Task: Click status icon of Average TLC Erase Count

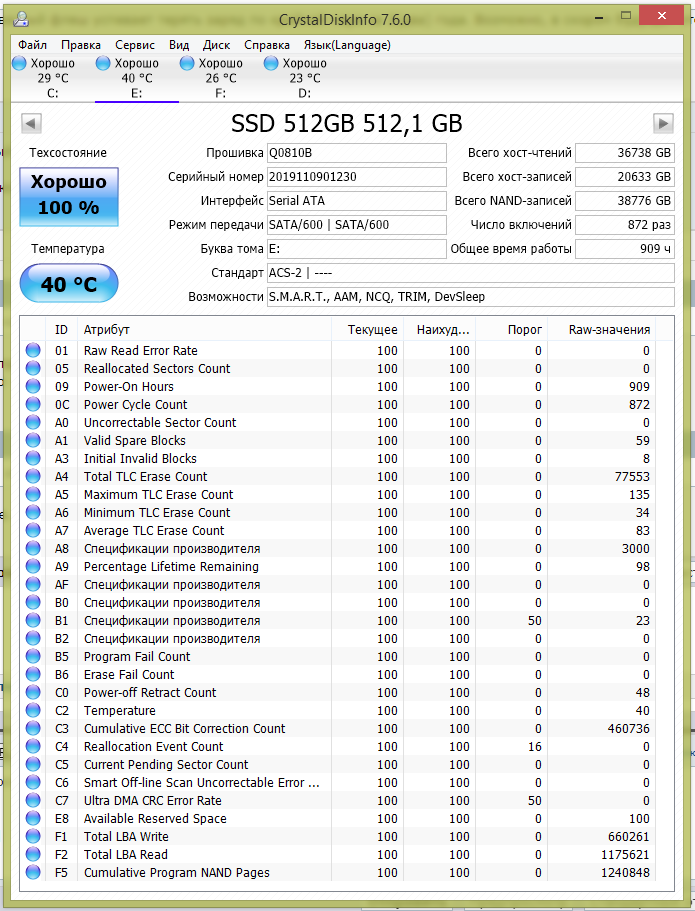Action: pyautogui.click(x=33, y=530)
